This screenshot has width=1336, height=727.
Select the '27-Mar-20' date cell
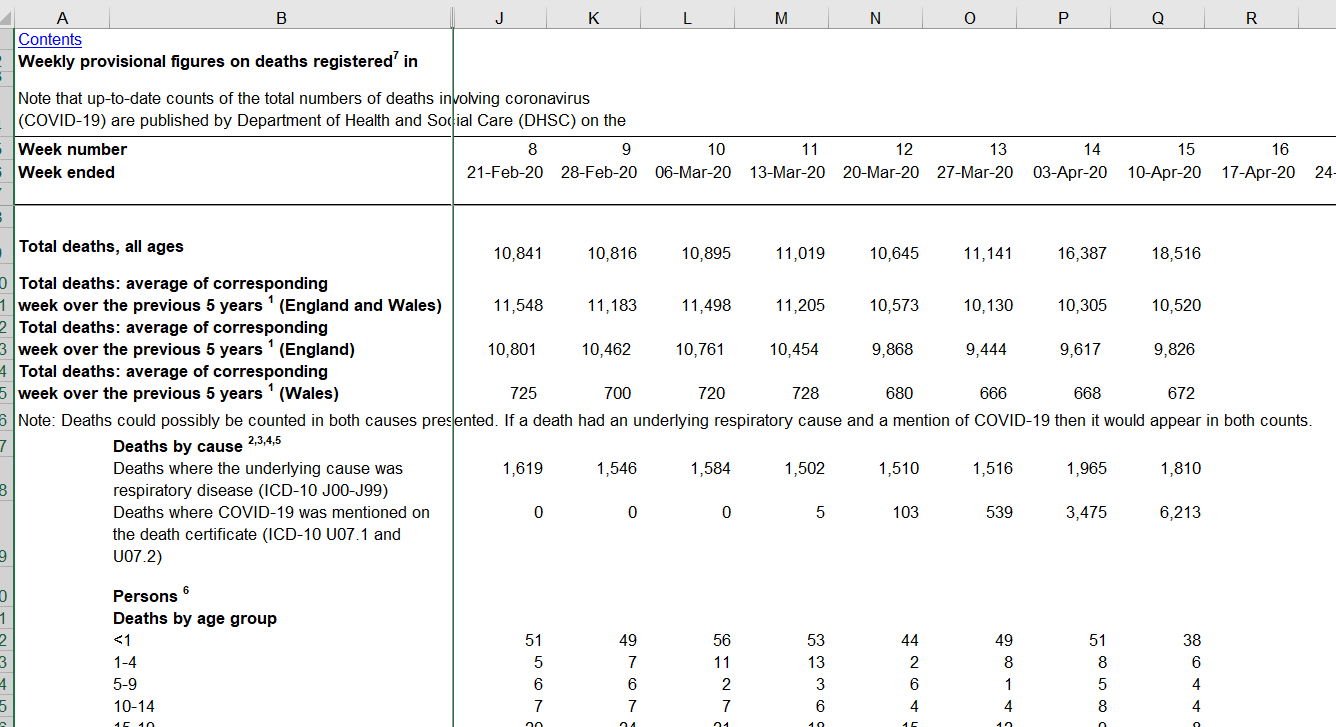975,172
